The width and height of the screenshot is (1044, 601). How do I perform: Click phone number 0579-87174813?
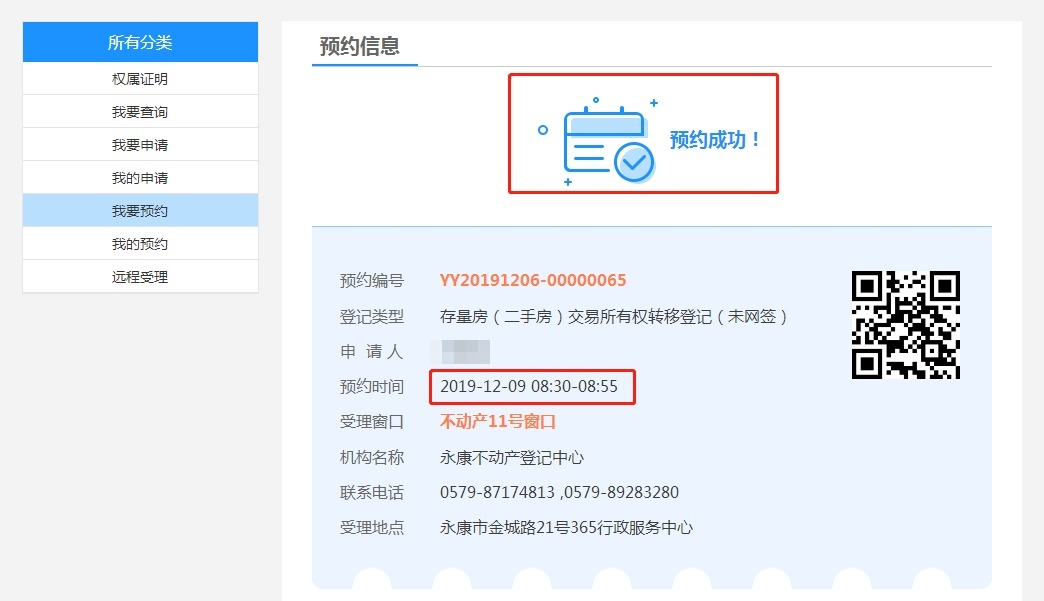497,493
